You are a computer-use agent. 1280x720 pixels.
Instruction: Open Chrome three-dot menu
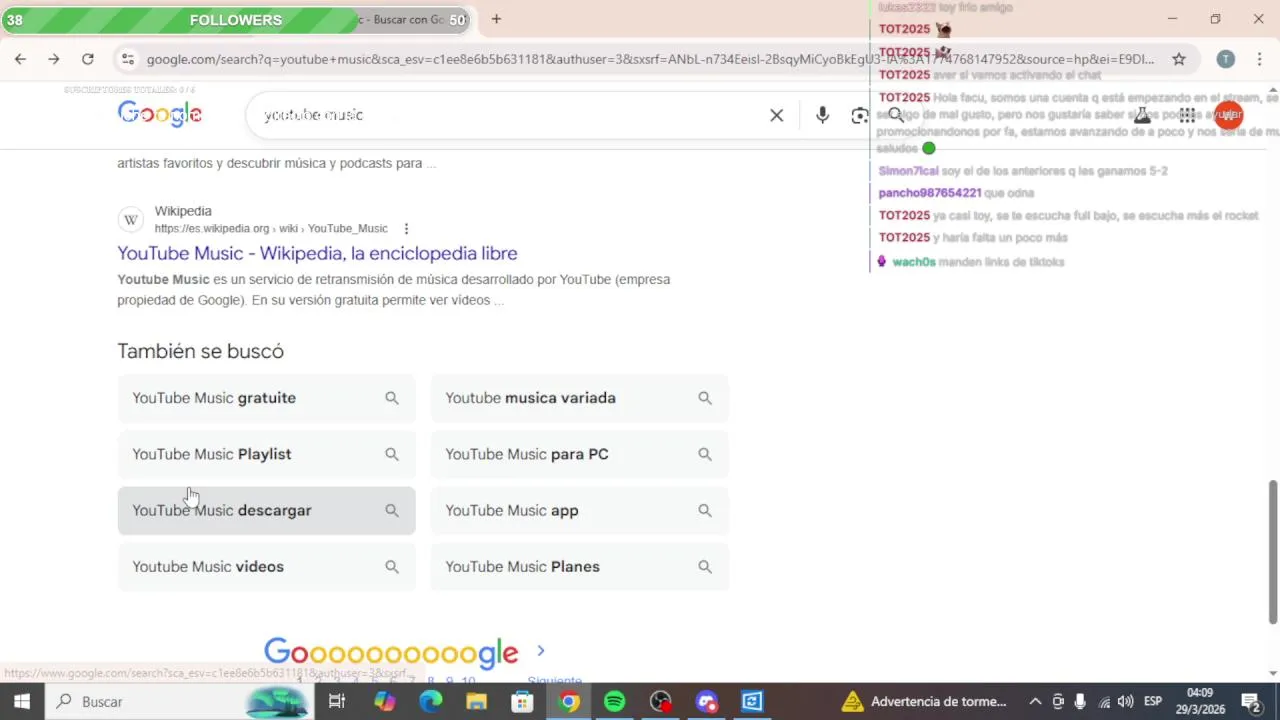pyautogui.click(x=1259, y=59)
